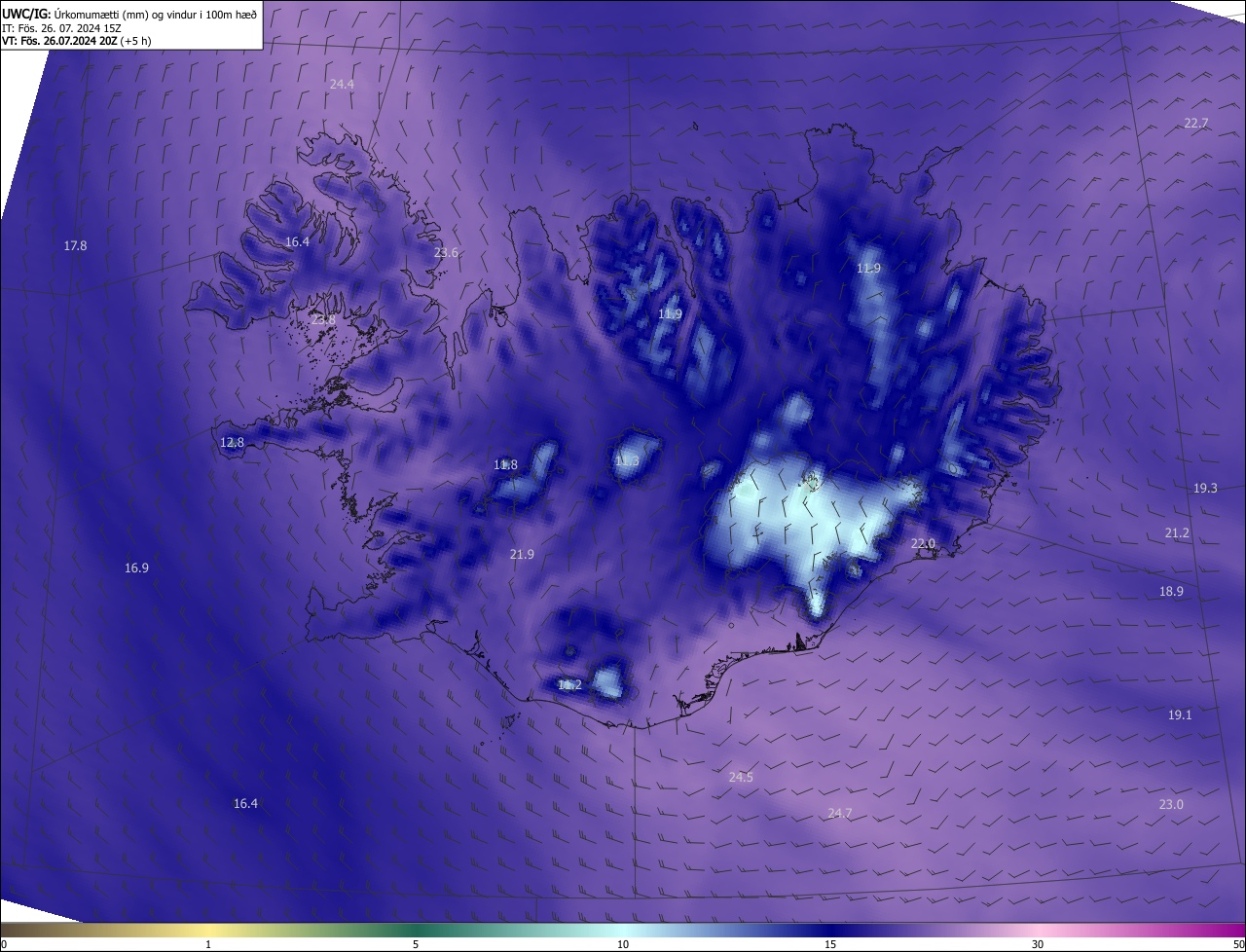Click the legend tick label '5'

pos(416,944)
